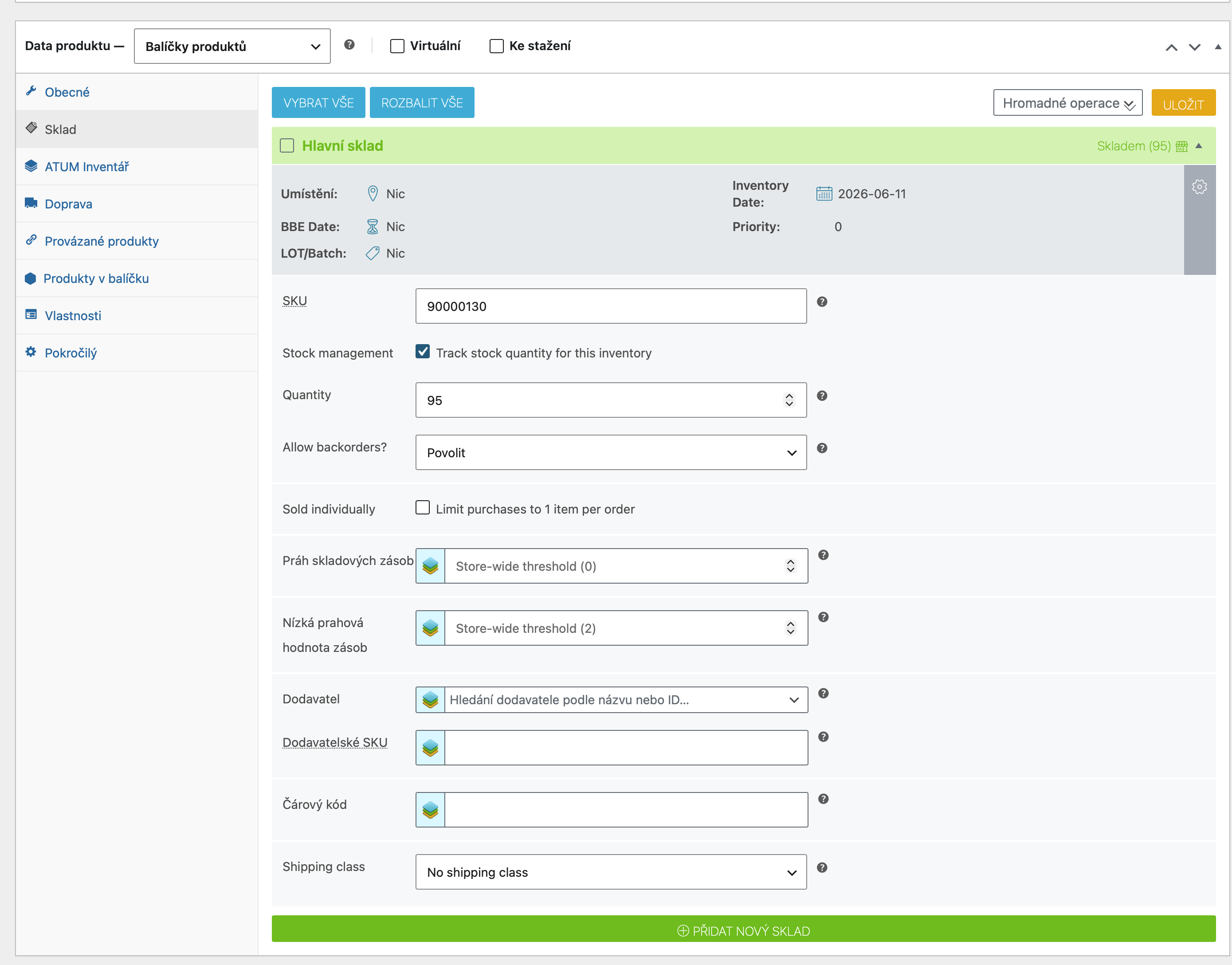Click the Priority value 0
The width and height of the screenshot is (1232, 965).
pyautogui.click(x=838, y=227)
